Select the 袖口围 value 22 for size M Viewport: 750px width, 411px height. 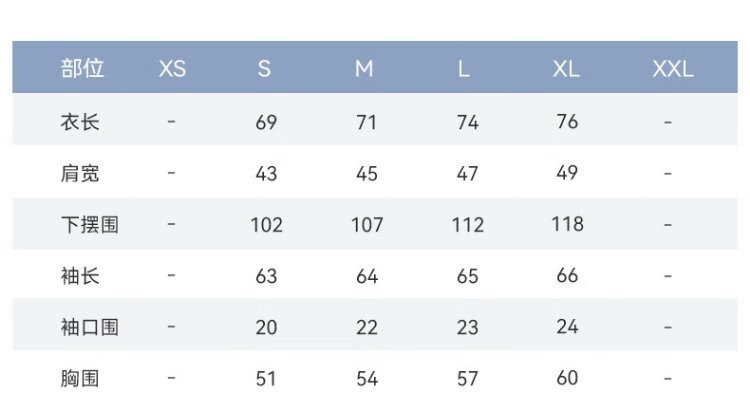[x=367, y=326]
